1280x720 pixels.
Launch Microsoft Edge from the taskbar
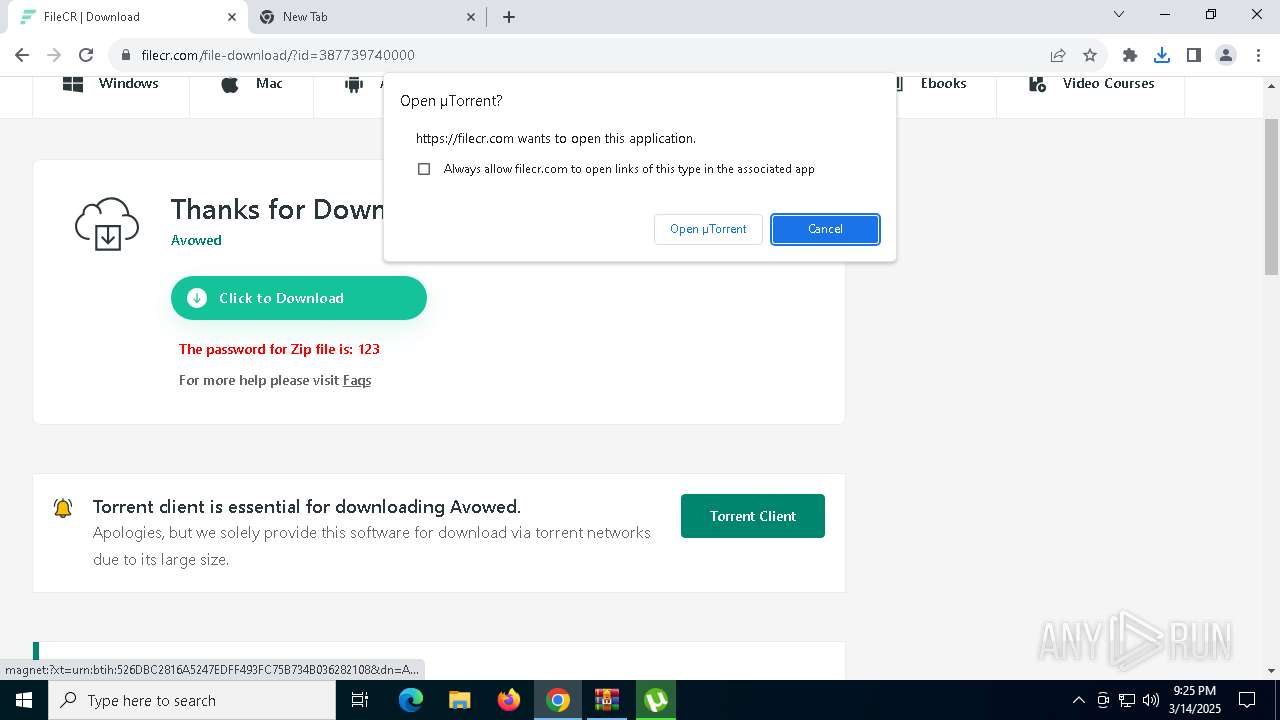pyautogui.click(x=411, y=700)
